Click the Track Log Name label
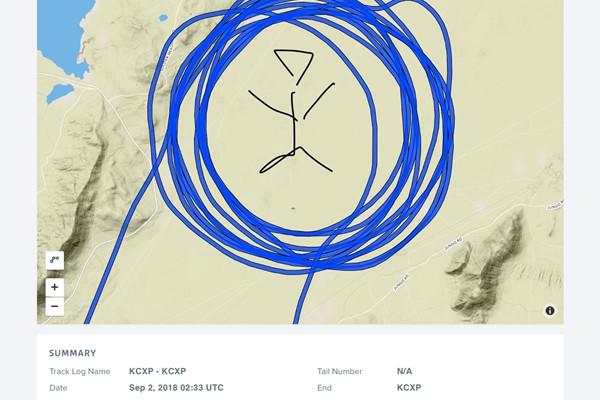This screenshot has height=400, width=600. pos(80,371)
